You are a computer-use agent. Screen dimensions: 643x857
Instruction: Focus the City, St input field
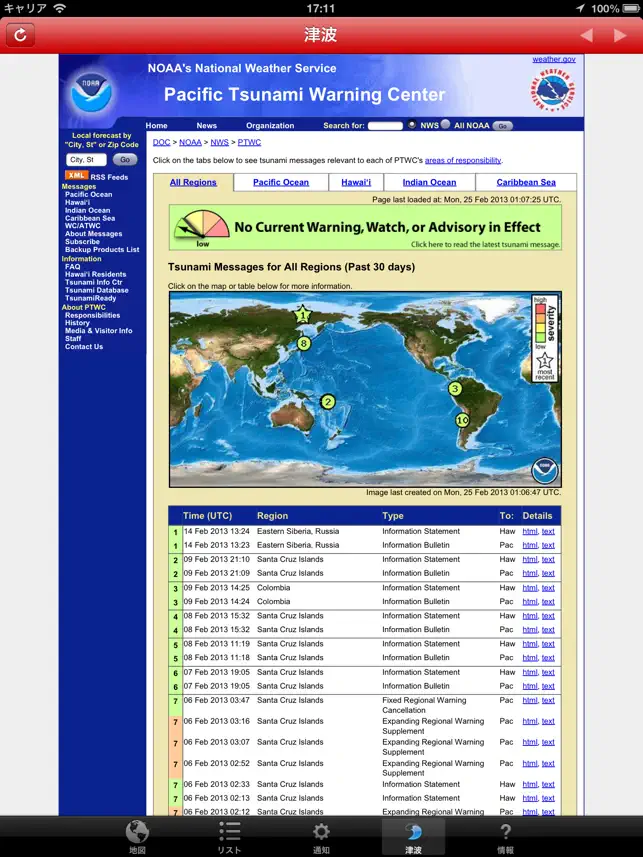(86, 160)
